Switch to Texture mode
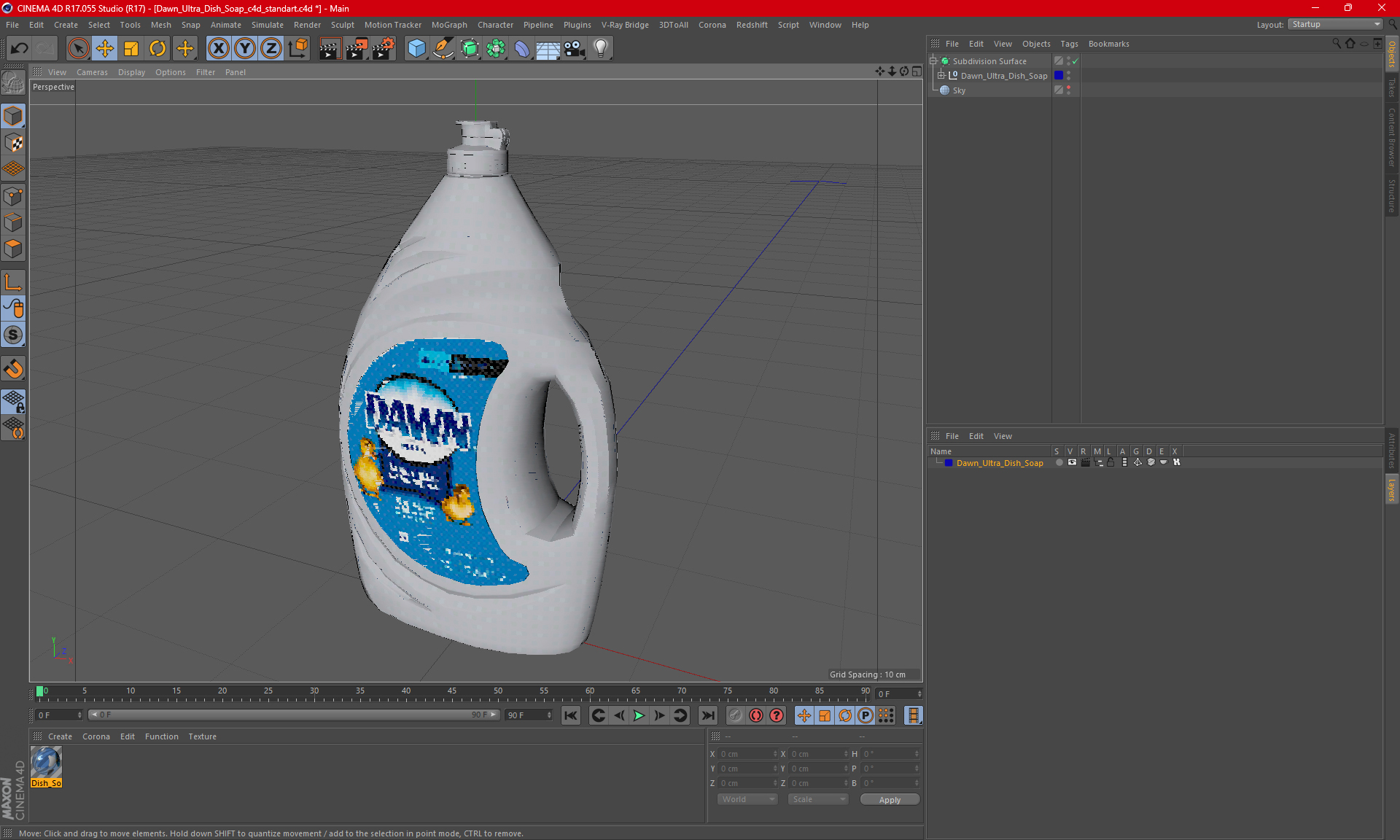Image resolution: width=1400 pixels, height=840 pixels. pyautogui.click(x=13, y=143)
